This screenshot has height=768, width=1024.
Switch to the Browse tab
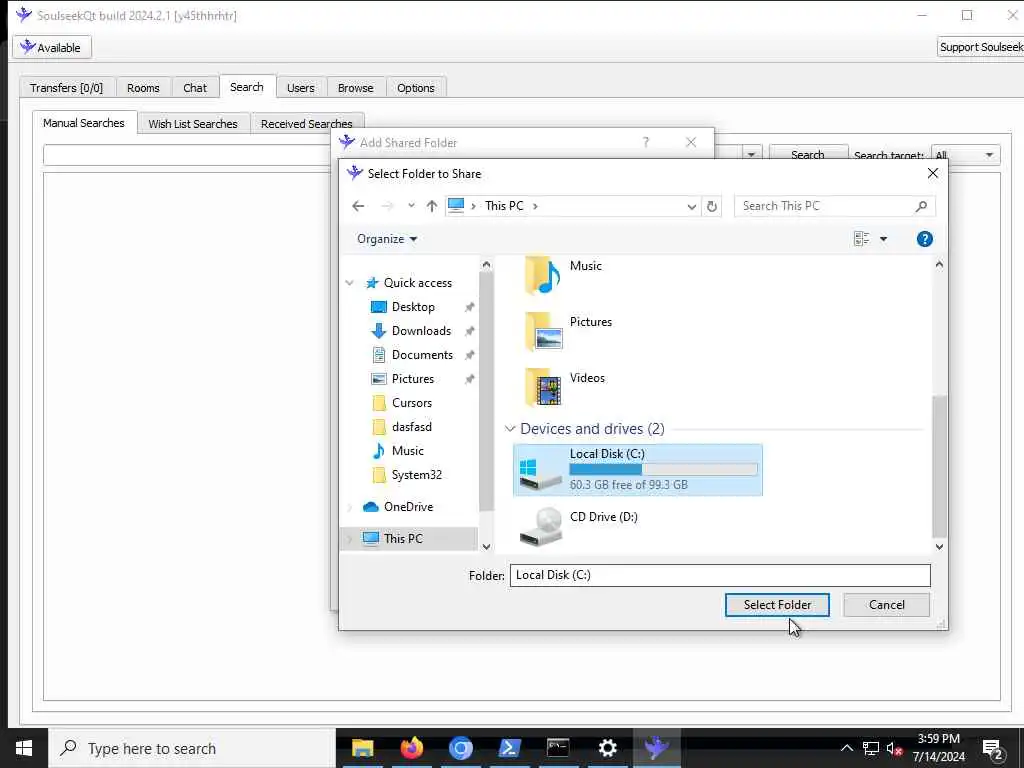[355, 88]
